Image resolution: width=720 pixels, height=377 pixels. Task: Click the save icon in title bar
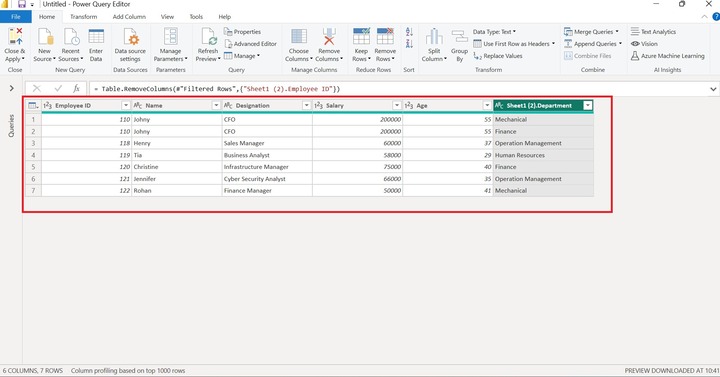coord(22,4)
